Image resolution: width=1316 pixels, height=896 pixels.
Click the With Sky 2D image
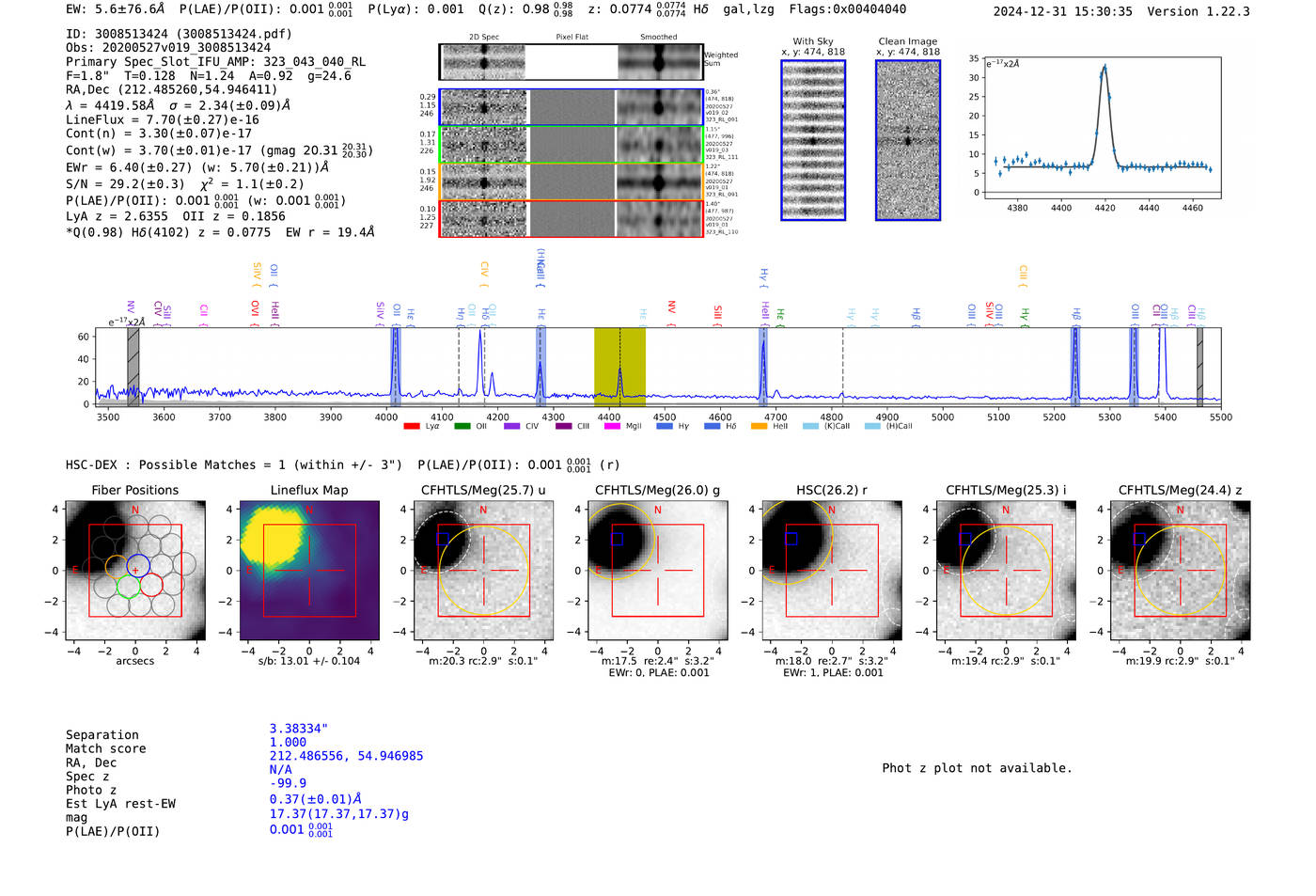point(813,140)
